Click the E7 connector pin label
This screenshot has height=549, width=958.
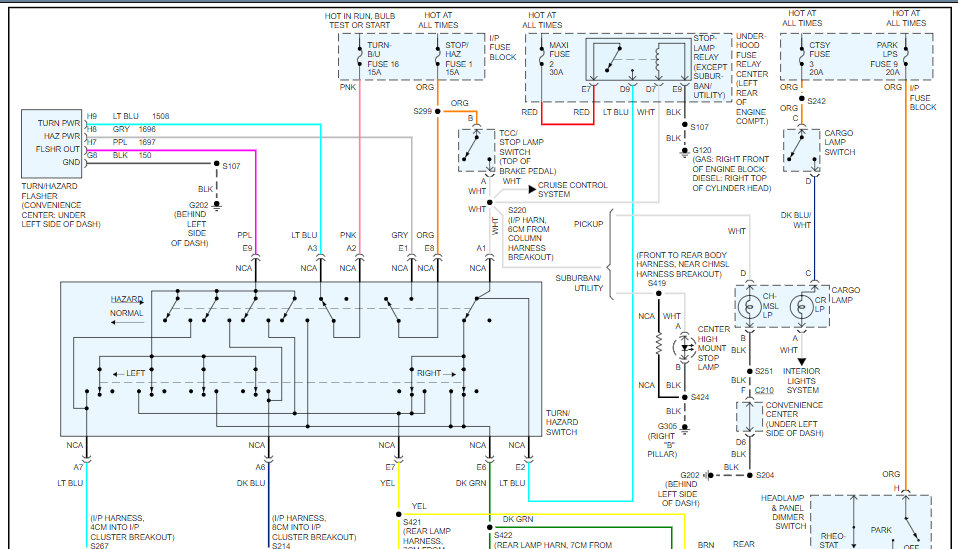(x=390, y=467)
